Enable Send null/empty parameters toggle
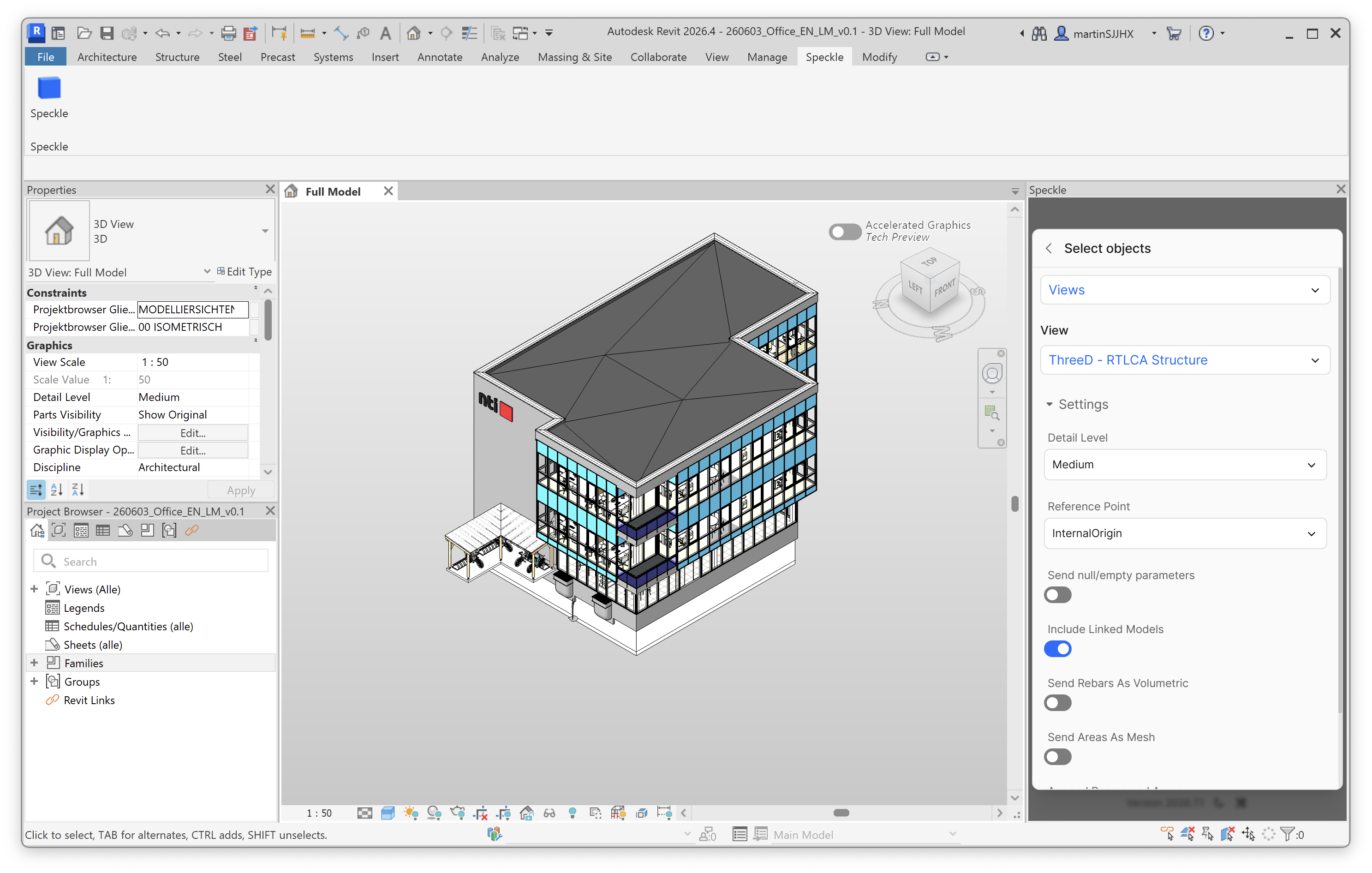The image size is (1372, 873). tap(1057, 595)
